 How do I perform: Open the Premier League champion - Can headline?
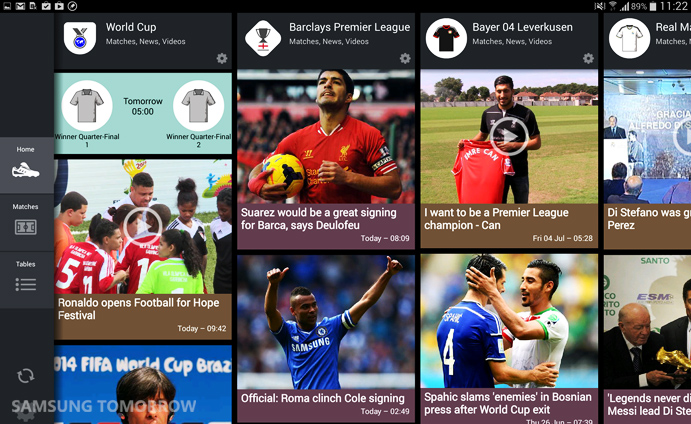point(496,219)
